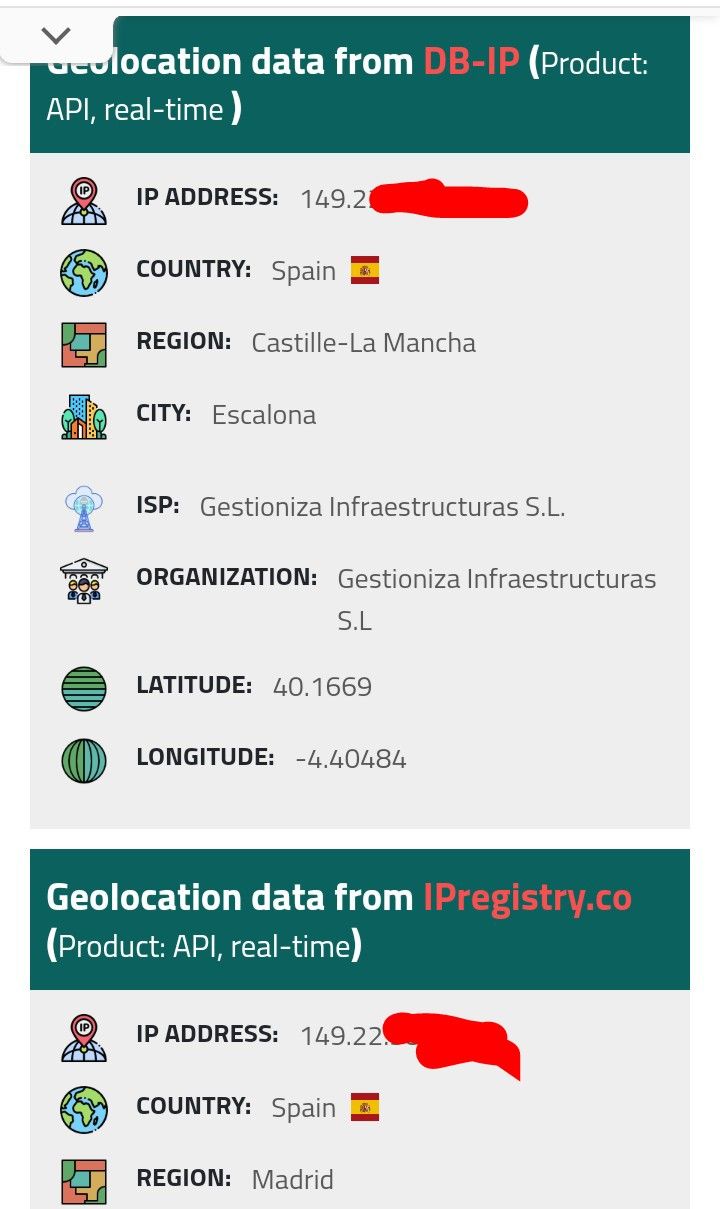The width and height of the screenshot is (720, 1209).
Task: Click the organization building icon
Action: 84,580
